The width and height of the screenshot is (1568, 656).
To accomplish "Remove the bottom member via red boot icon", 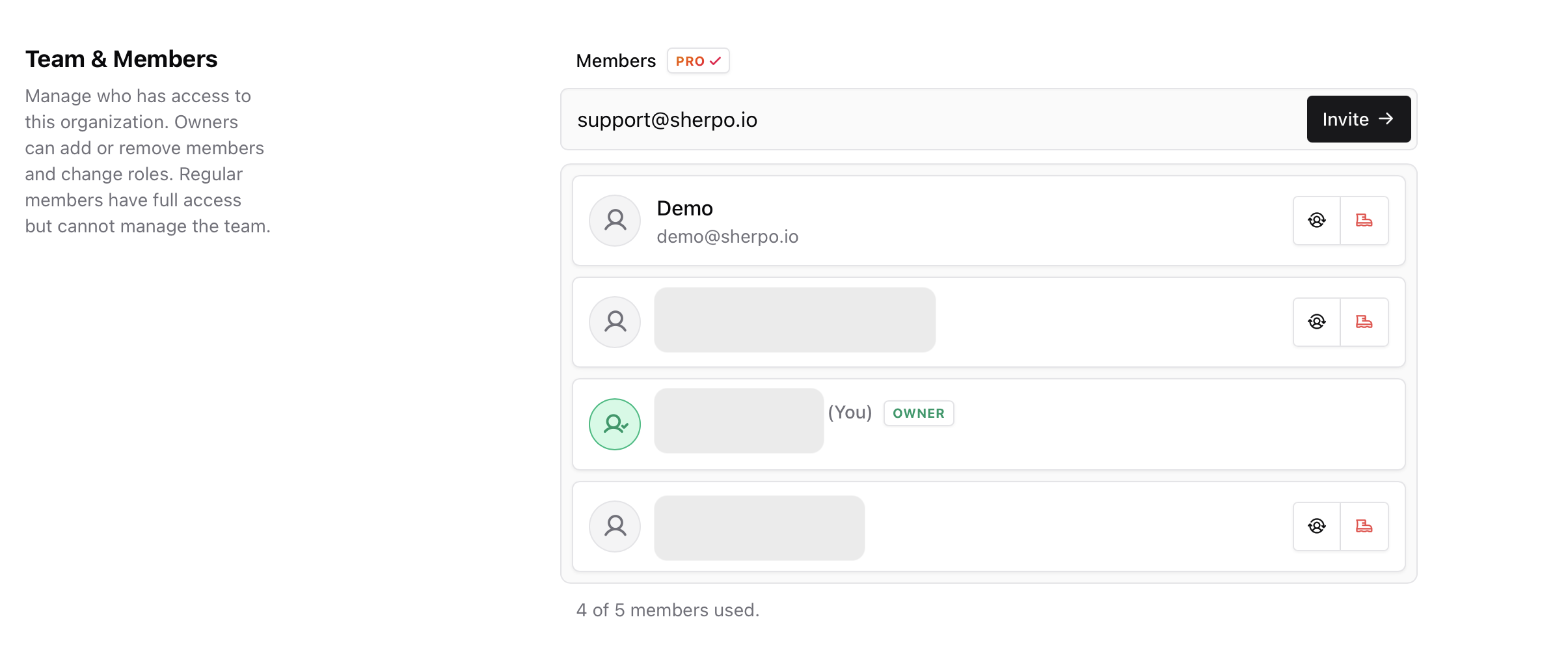I will 1364,526.
